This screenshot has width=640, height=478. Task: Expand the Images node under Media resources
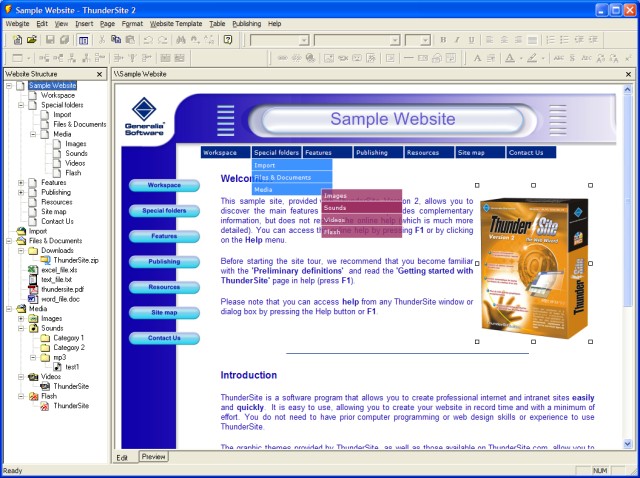click(21, 318)
